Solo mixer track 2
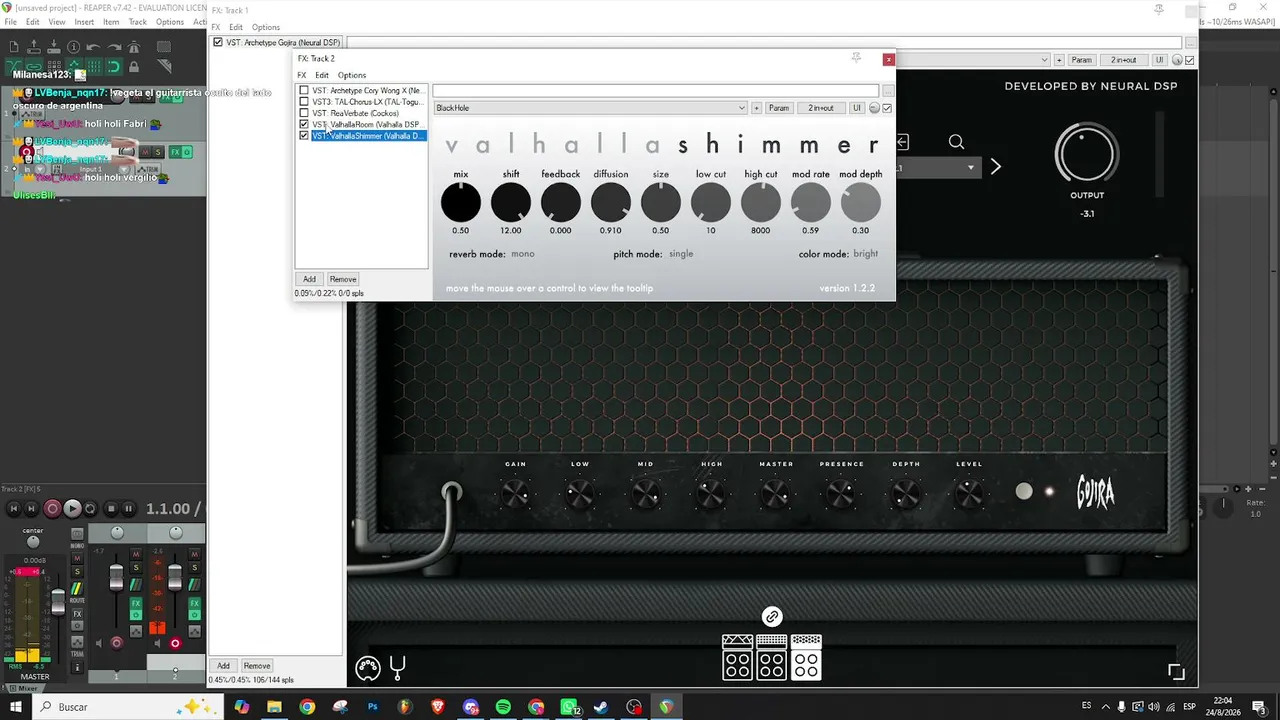The height and width of the screenshot is (720, 1280). (194, 568)
